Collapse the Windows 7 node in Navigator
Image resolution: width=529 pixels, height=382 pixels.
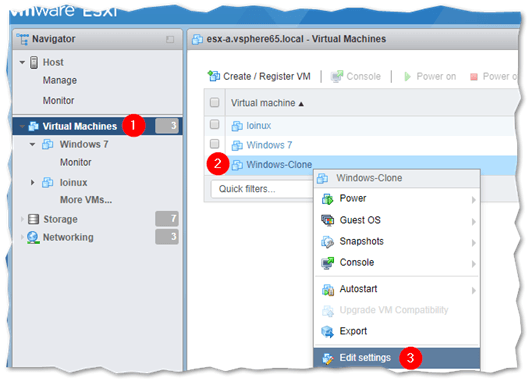coord(32,144)
